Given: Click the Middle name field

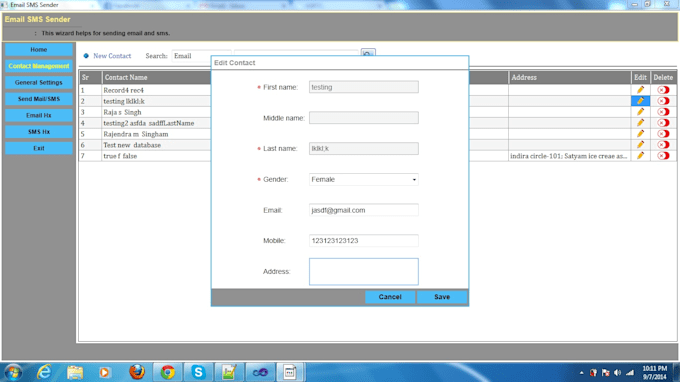Looking at the screenshot, I should [363, 118].
